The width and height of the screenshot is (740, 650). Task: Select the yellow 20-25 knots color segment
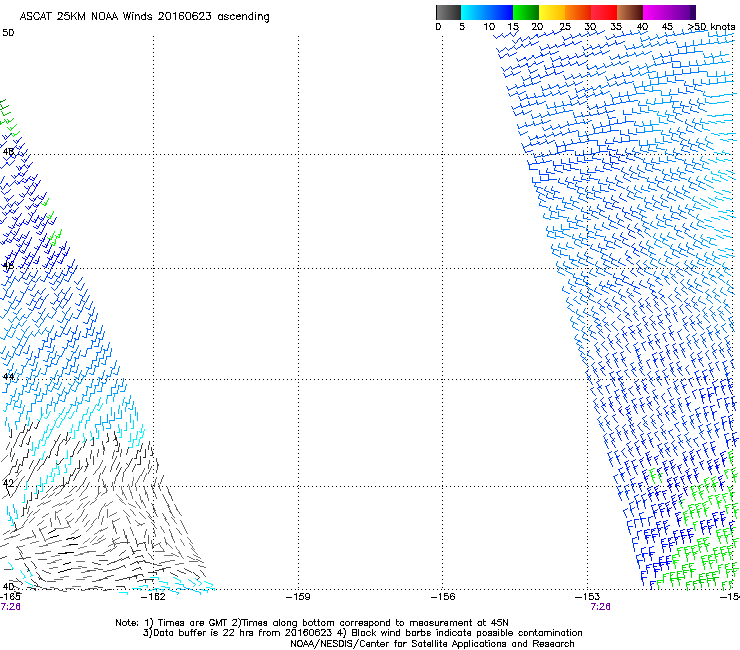552,12
